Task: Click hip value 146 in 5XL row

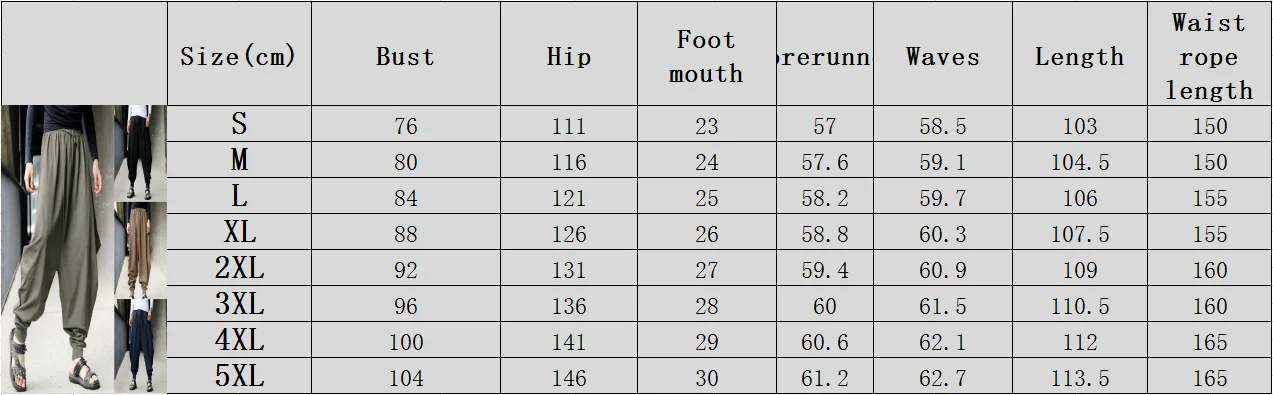Action: tap(569, 378)
